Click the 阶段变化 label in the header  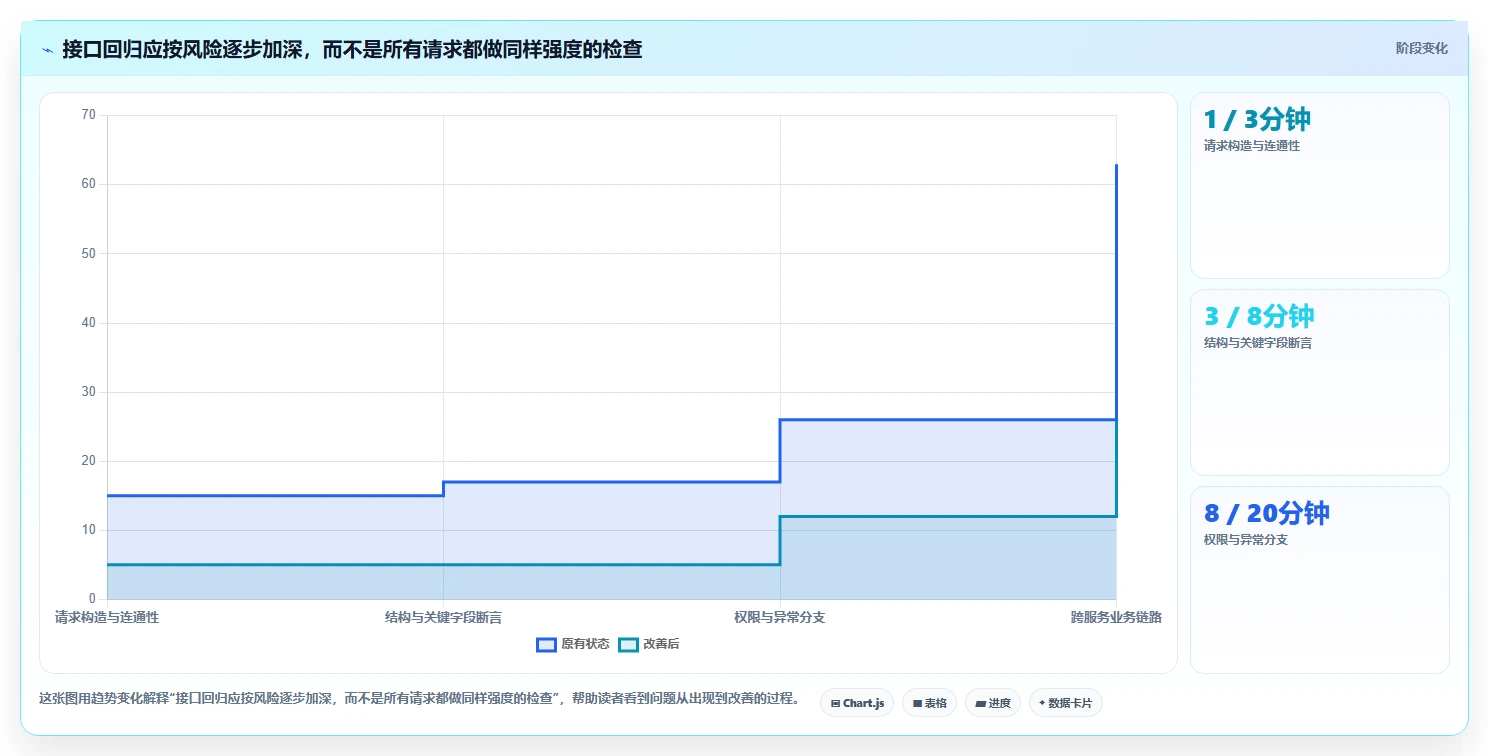point(1421,48)
